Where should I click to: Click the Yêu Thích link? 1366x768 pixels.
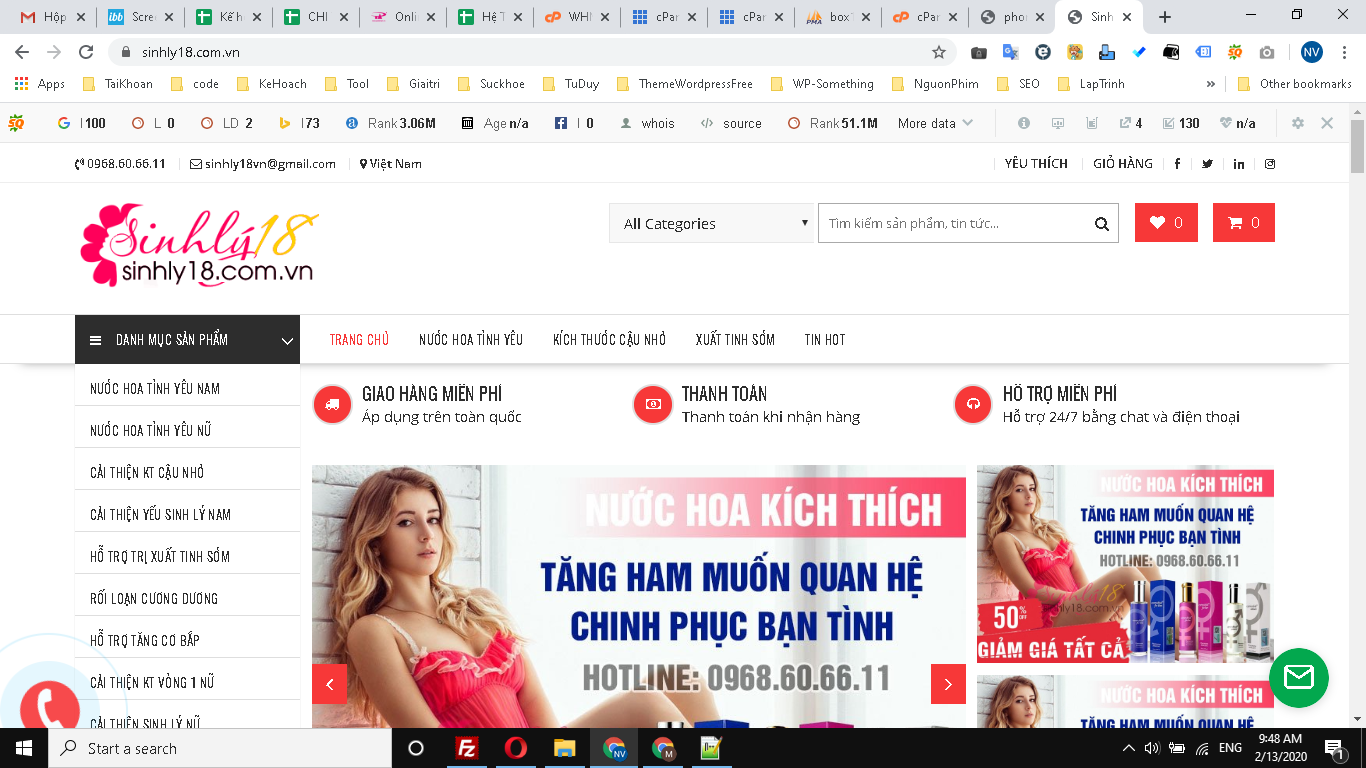(x=1036, y=164)
